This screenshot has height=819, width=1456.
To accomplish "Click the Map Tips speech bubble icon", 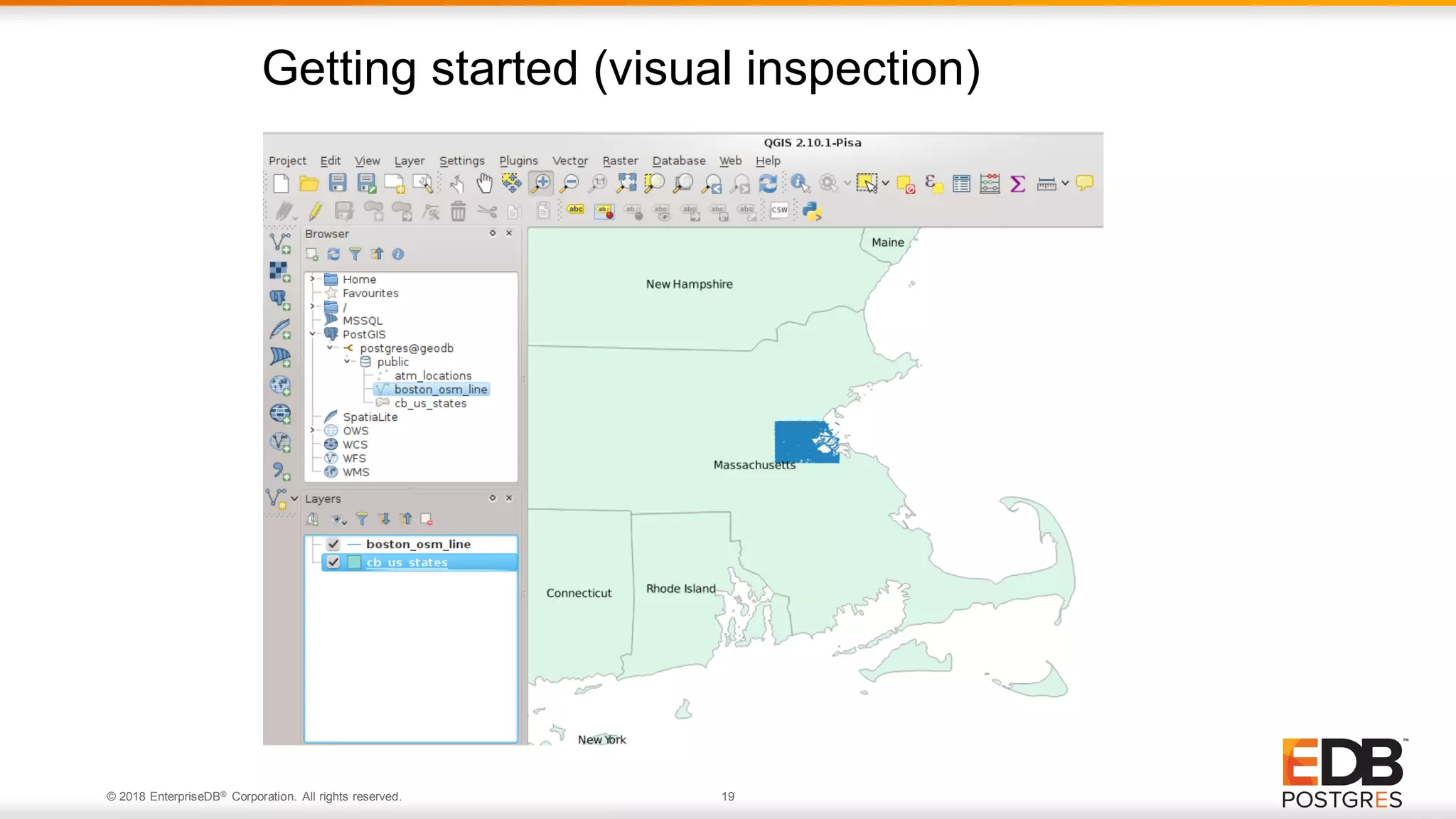I will click(x=1084, y=183).
